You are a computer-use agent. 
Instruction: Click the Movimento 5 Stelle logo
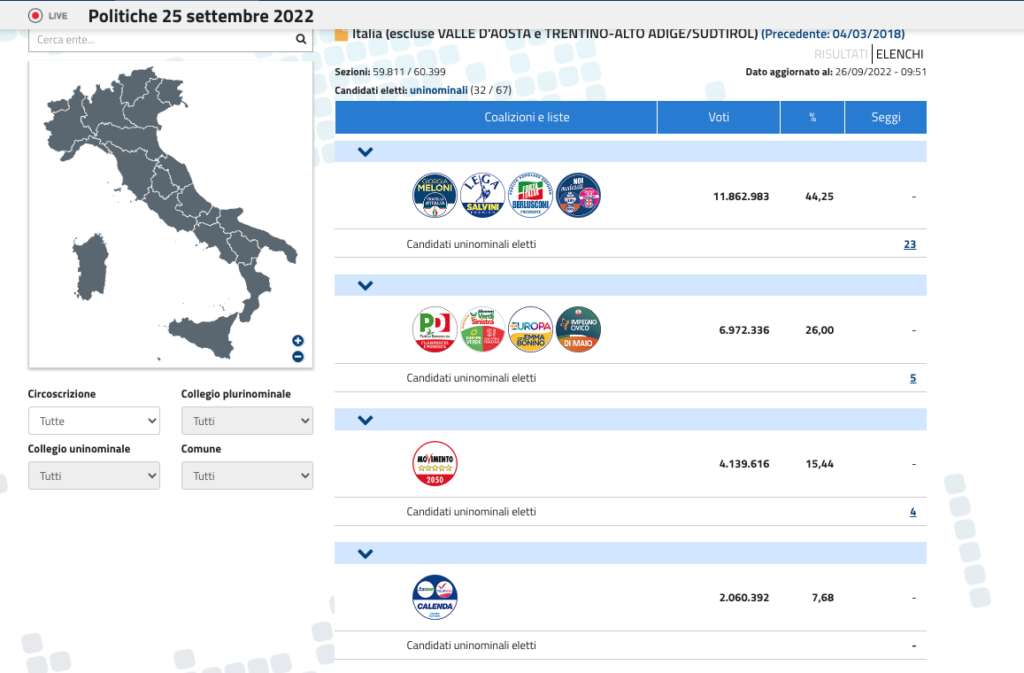[x=435, y=463]
